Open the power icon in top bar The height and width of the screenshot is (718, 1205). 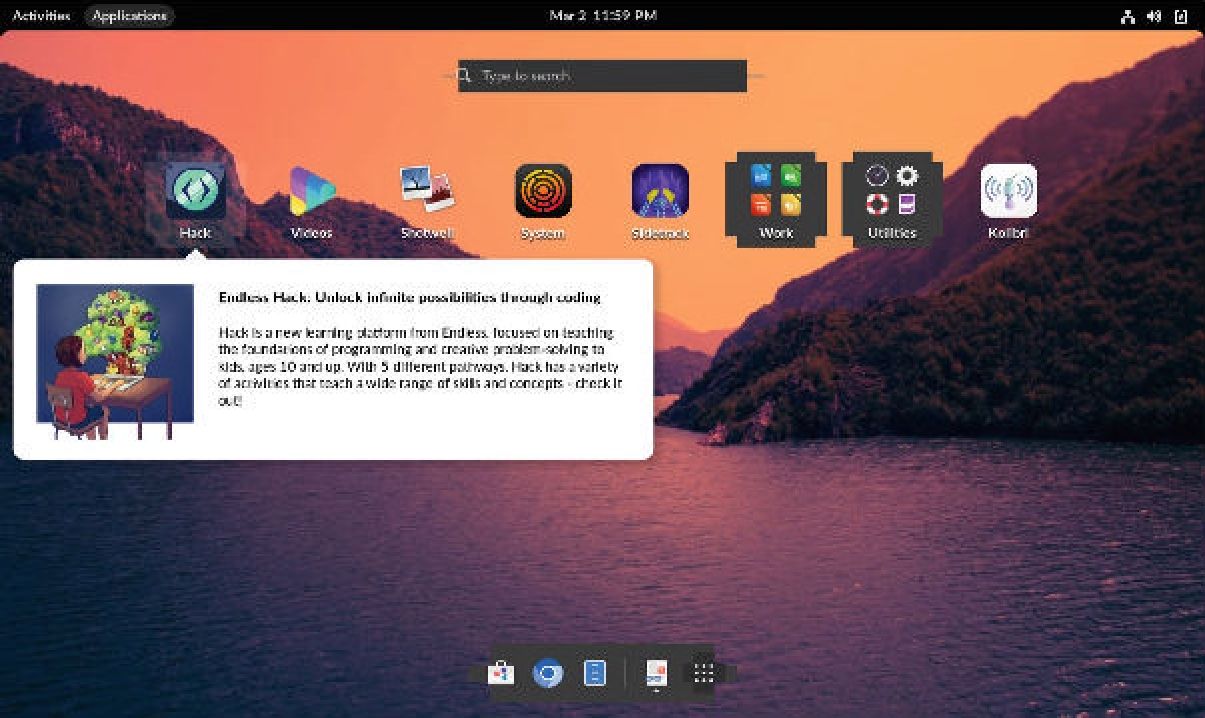click(x=1181, y=16)
